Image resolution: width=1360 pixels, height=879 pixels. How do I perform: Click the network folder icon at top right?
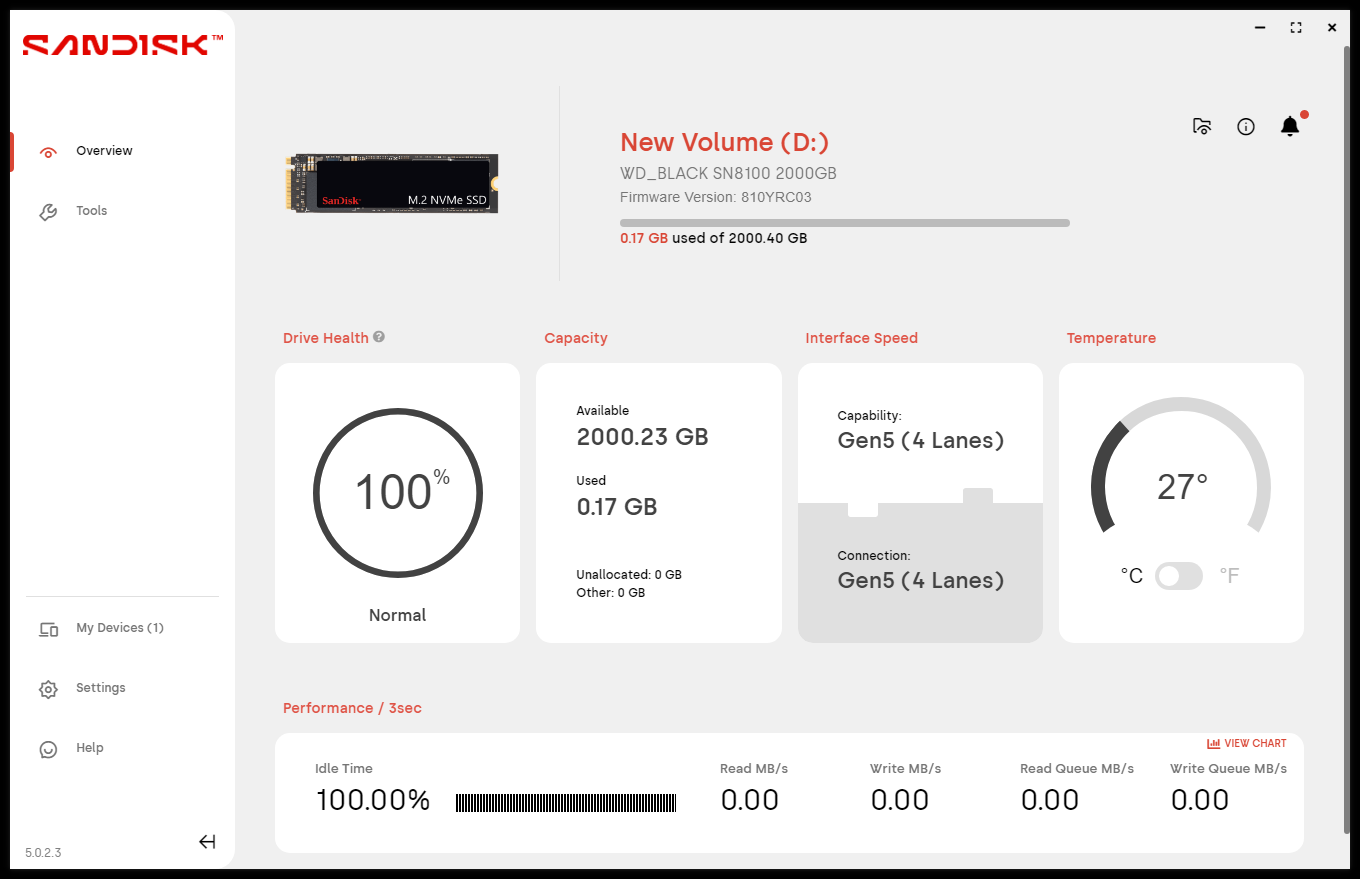pos(1202,126)
